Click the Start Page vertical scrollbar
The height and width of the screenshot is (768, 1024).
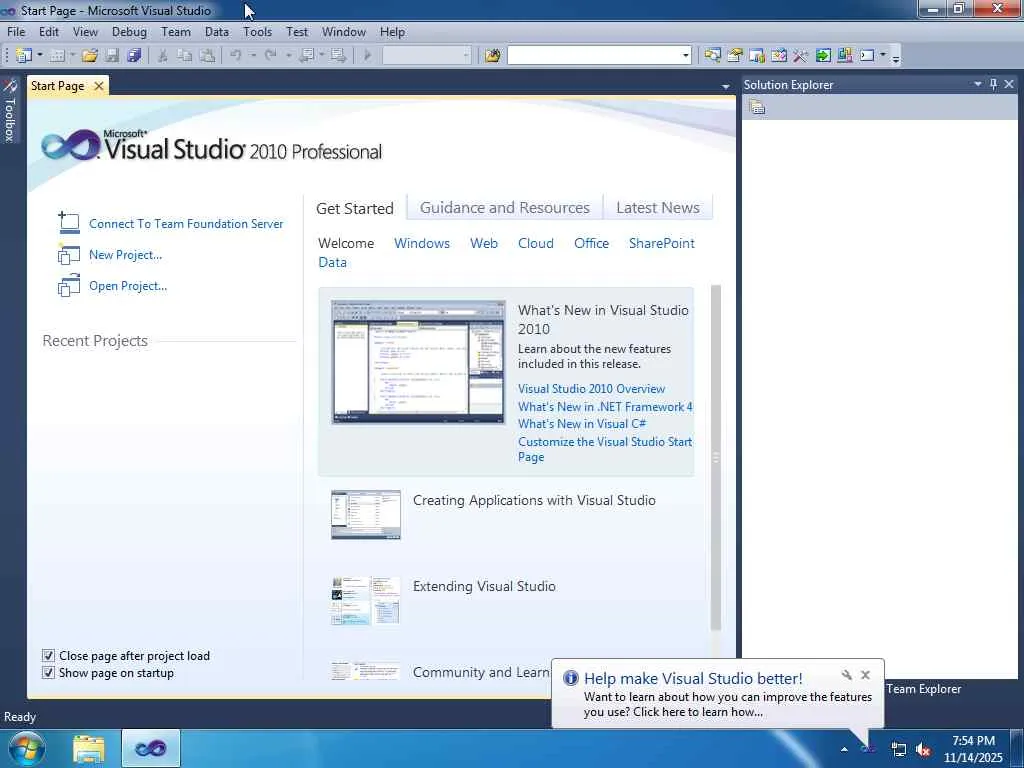tap(716, 457)
